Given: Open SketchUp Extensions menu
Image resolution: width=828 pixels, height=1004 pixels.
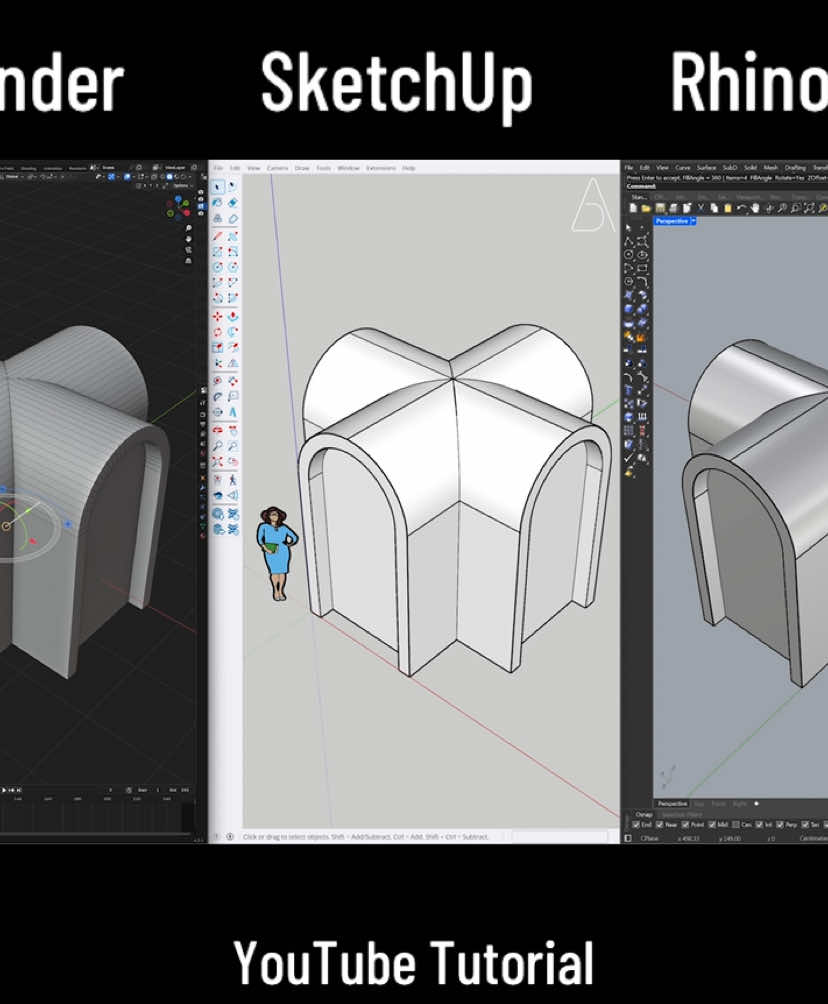Looking at the screenshot, I should (381, 168).
